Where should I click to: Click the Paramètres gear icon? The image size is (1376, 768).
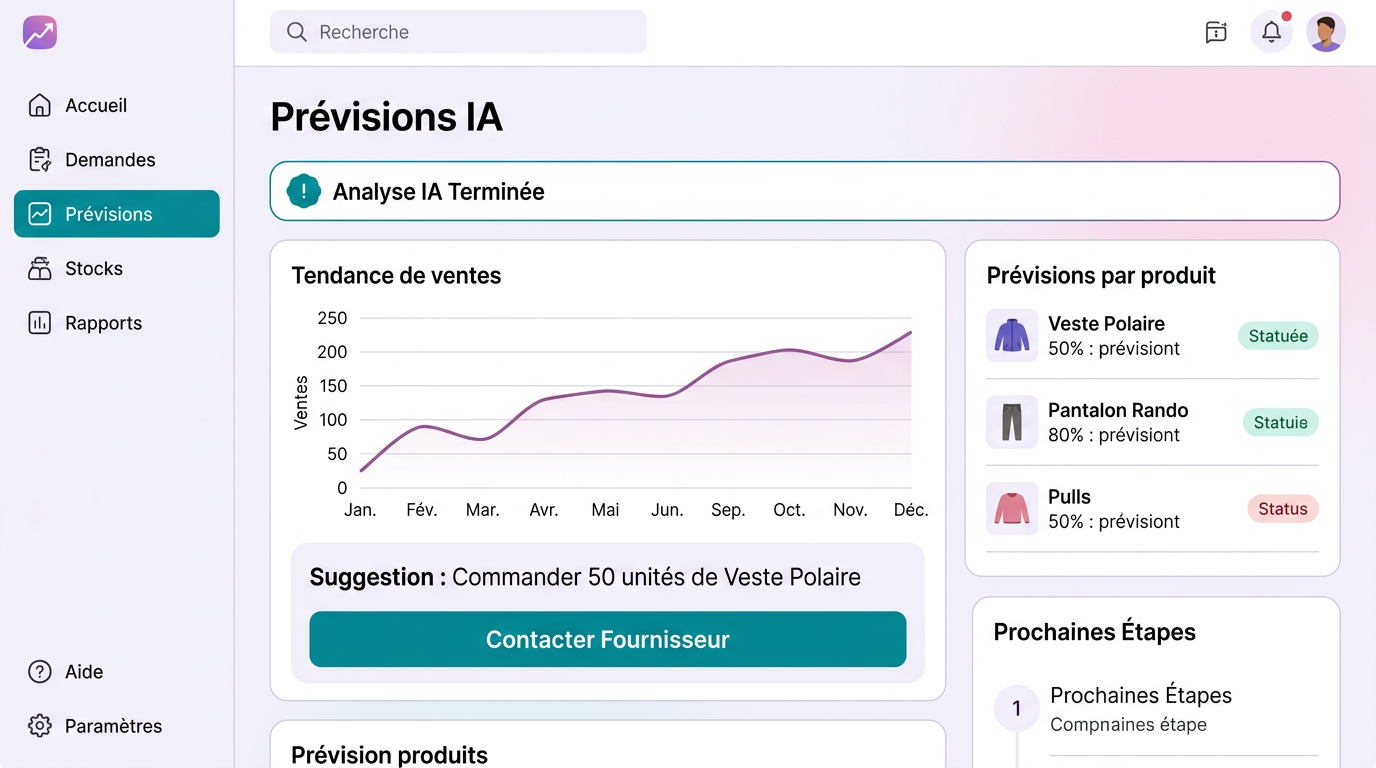click(x=40, y=726)
